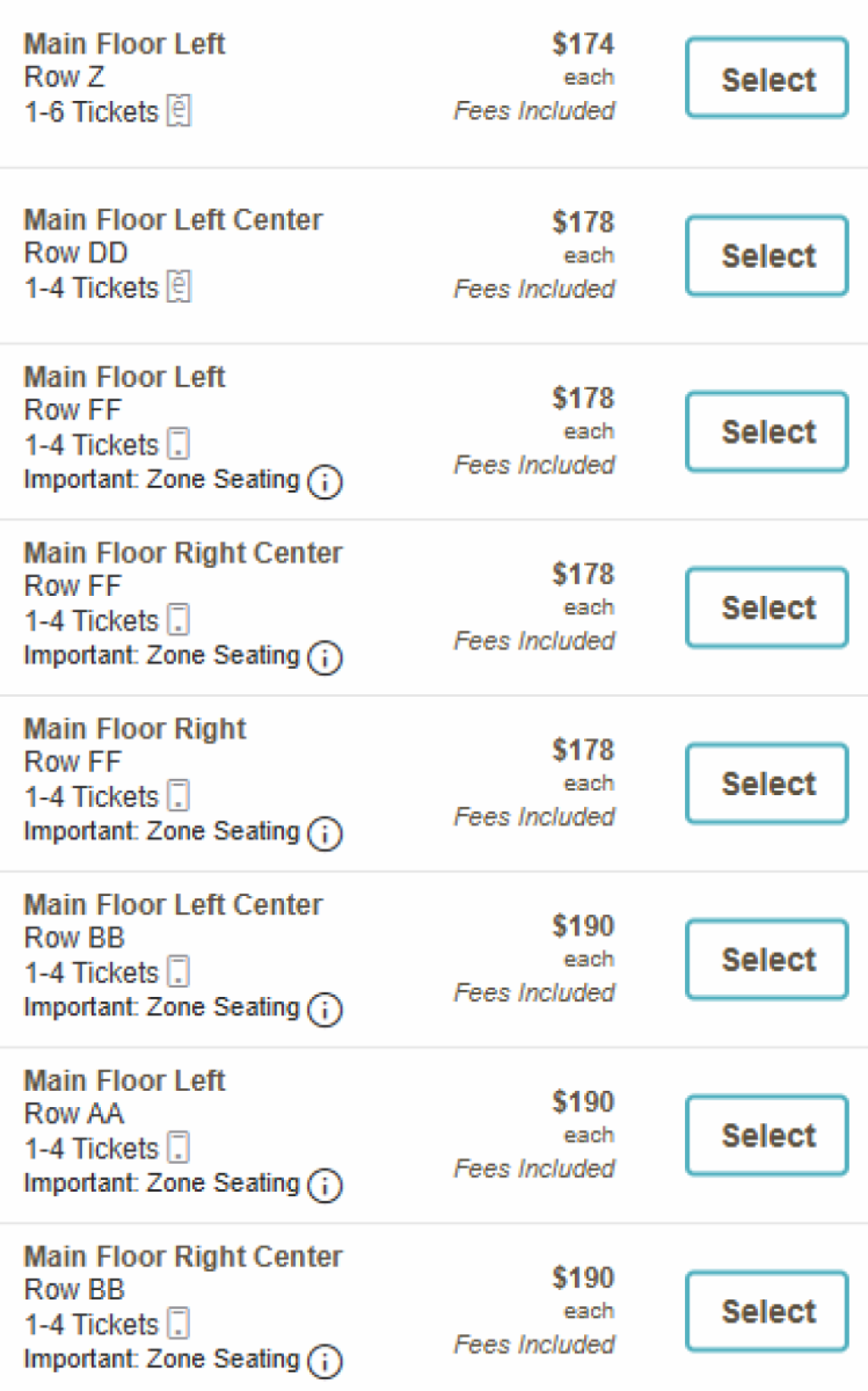View Zone Seating info for Right Center Row BB
This screenshot has width=868, height=1391.
tap(325, 1361)
